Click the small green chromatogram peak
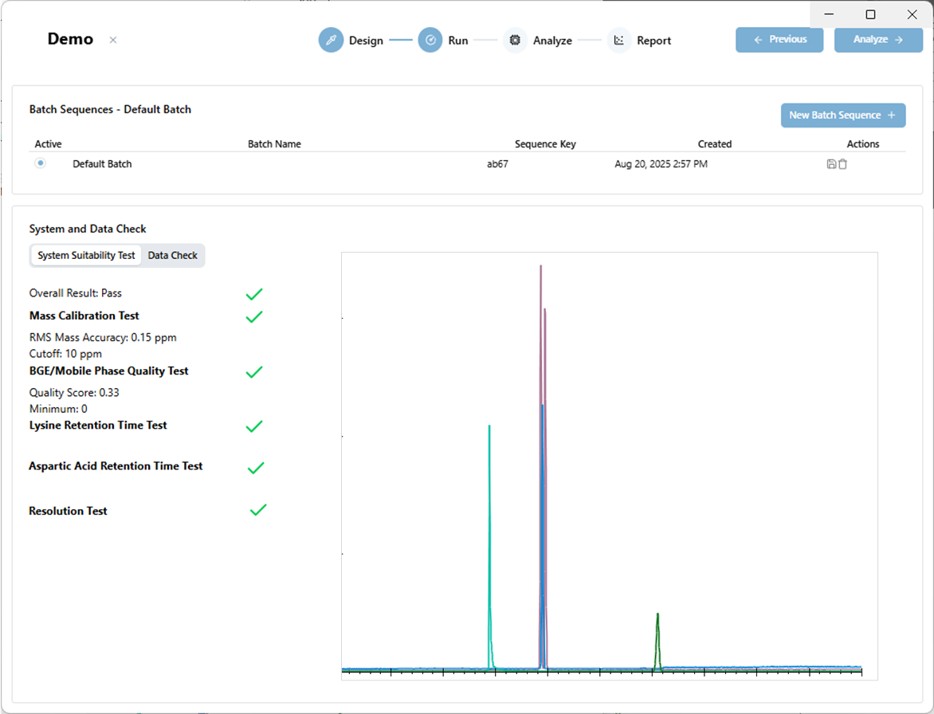 658,642
